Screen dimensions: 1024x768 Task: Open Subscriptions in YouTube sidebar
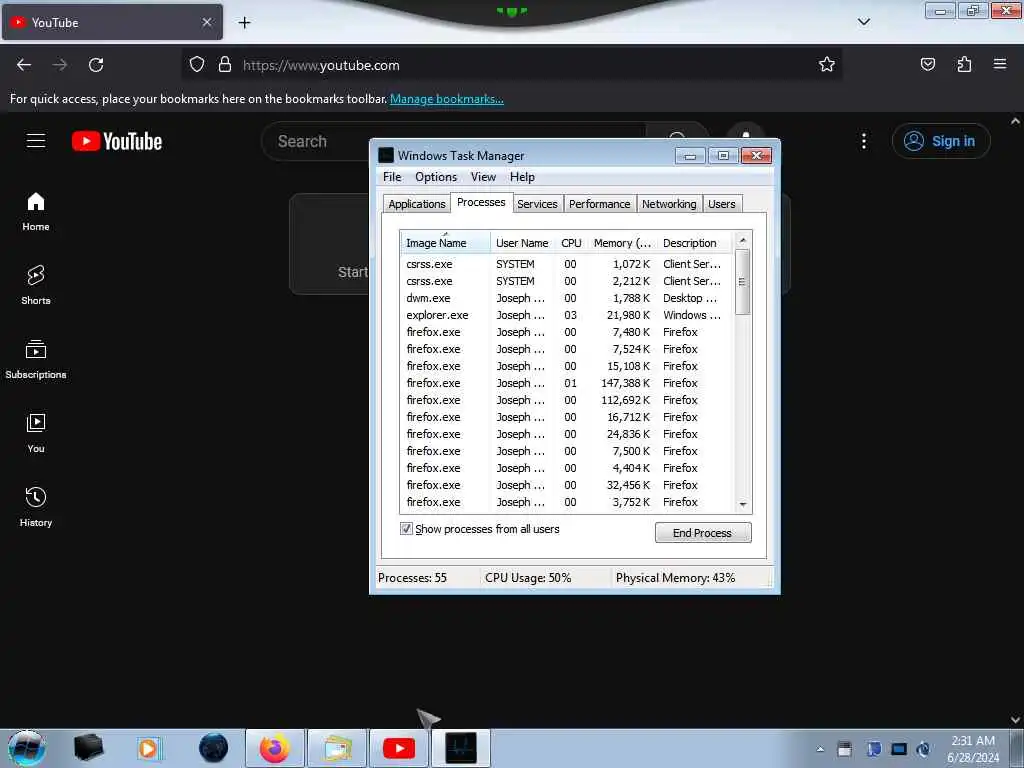click(x=36, y=359)
